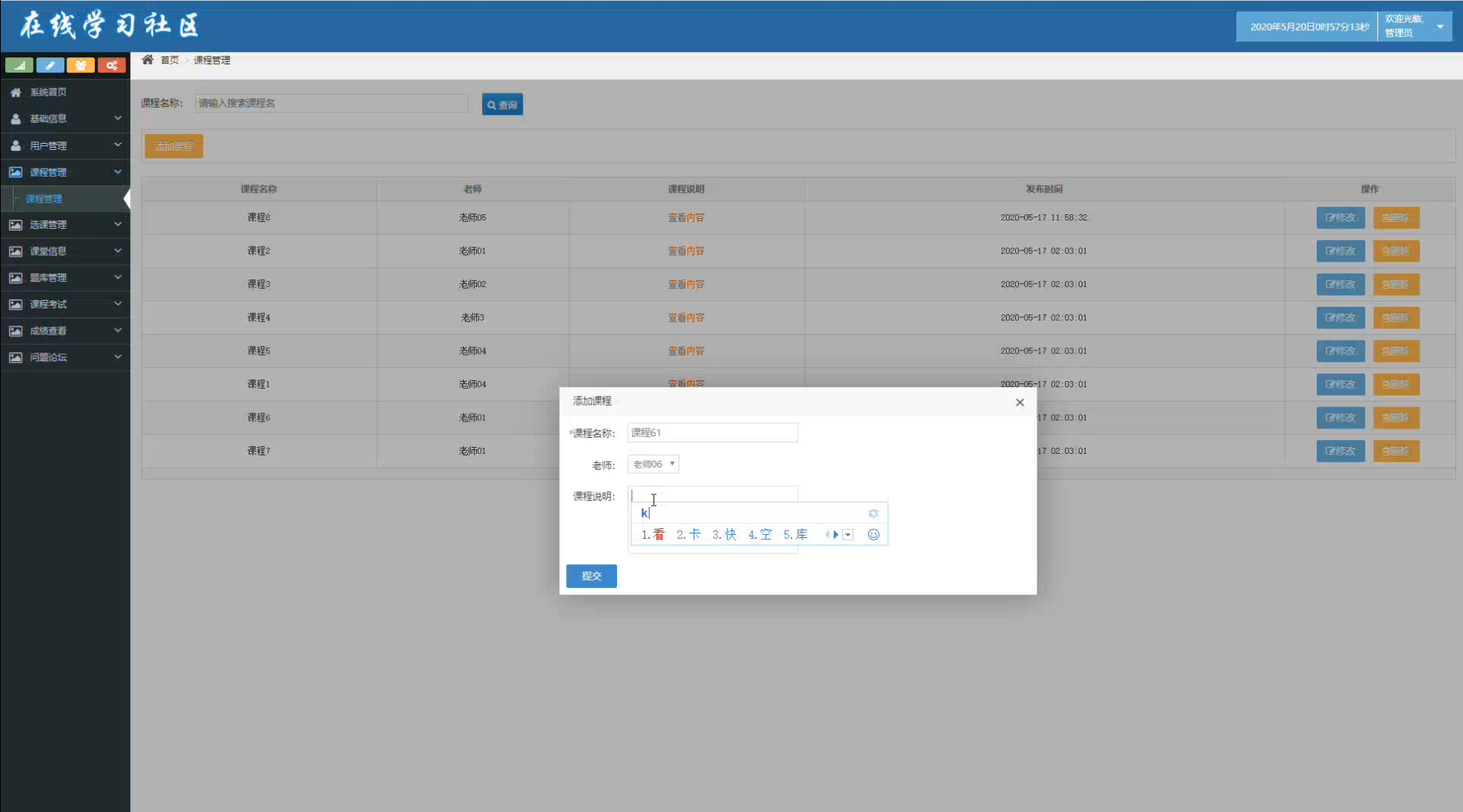Pick IME candidate 5 库
The image size is (1463, 812).
click(x=795, y=534)
